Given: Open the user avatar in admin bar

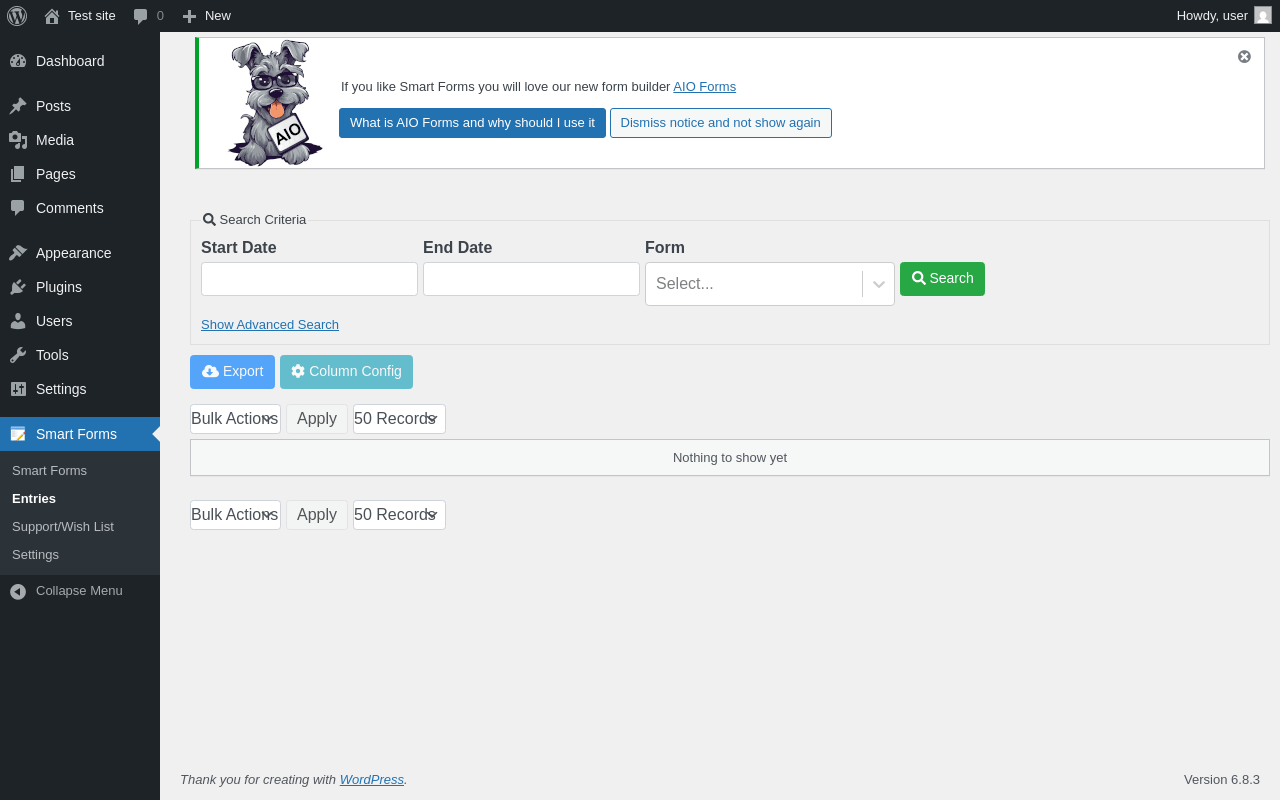Looking at the screenshot, I should click(1263, 15).
